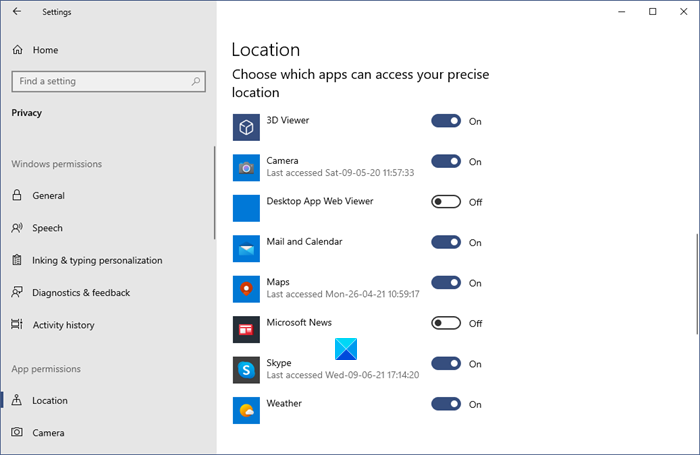The image size is (700, 455).
Task: Click the General lock icon
Action: 17,195
